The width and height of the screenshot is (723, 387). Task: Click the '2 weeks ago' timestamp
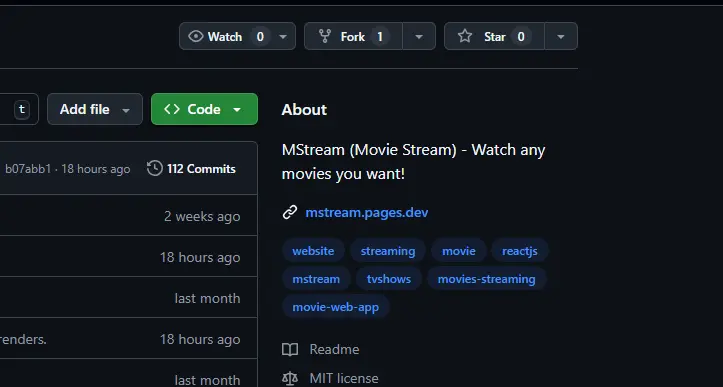tap(202, 216)
